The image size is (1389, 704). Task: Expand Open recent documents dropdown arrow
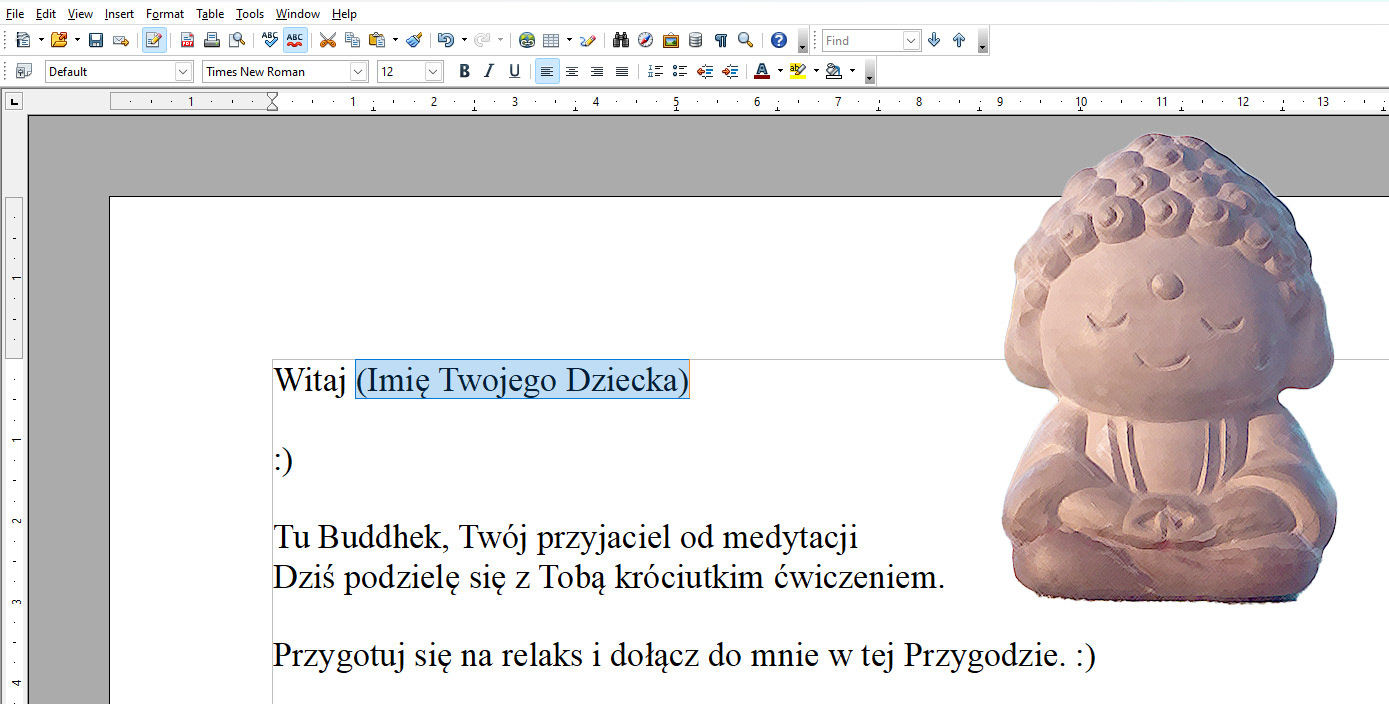[x=77, y=40]
